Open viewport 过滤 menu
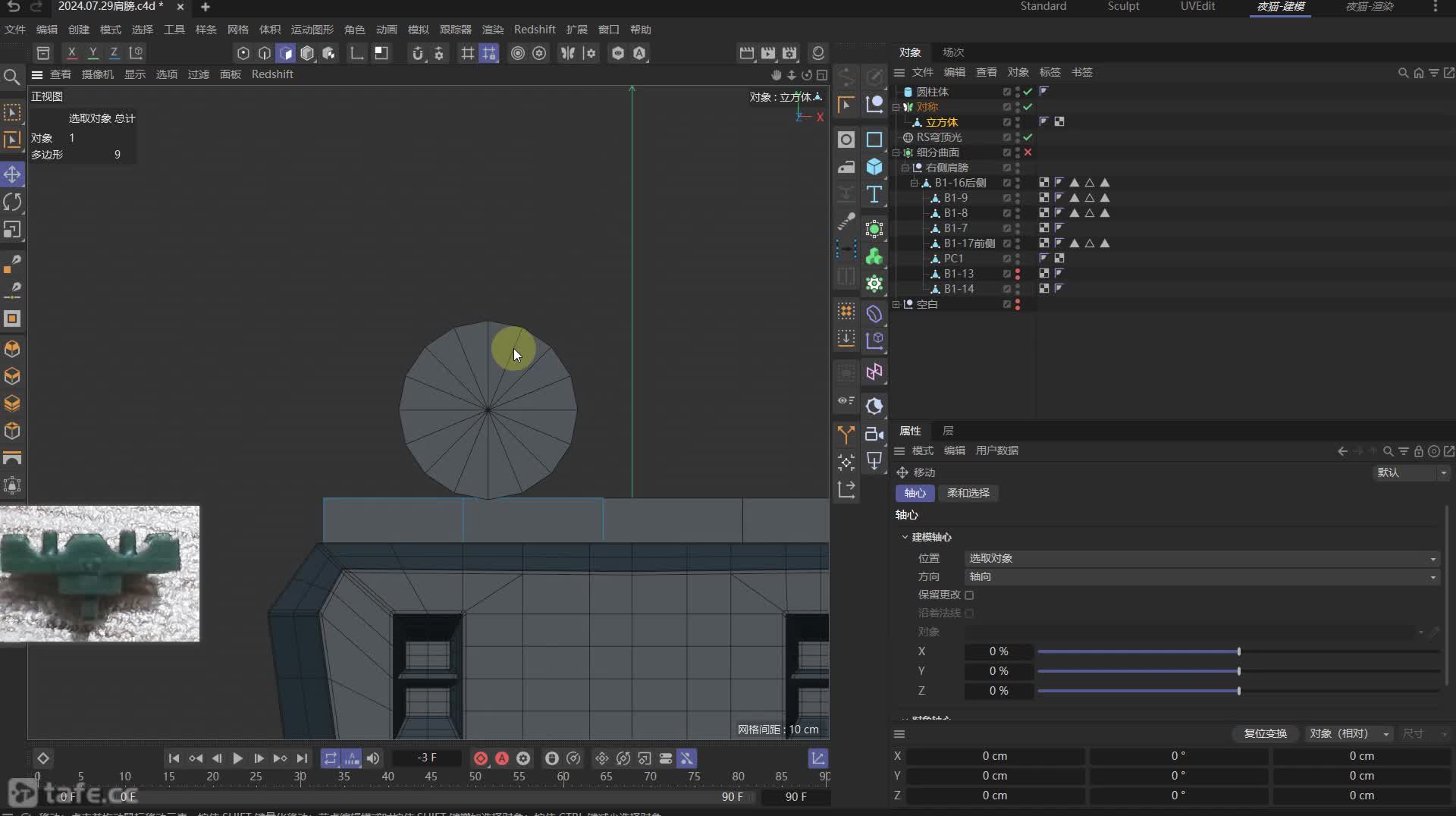 198,74
